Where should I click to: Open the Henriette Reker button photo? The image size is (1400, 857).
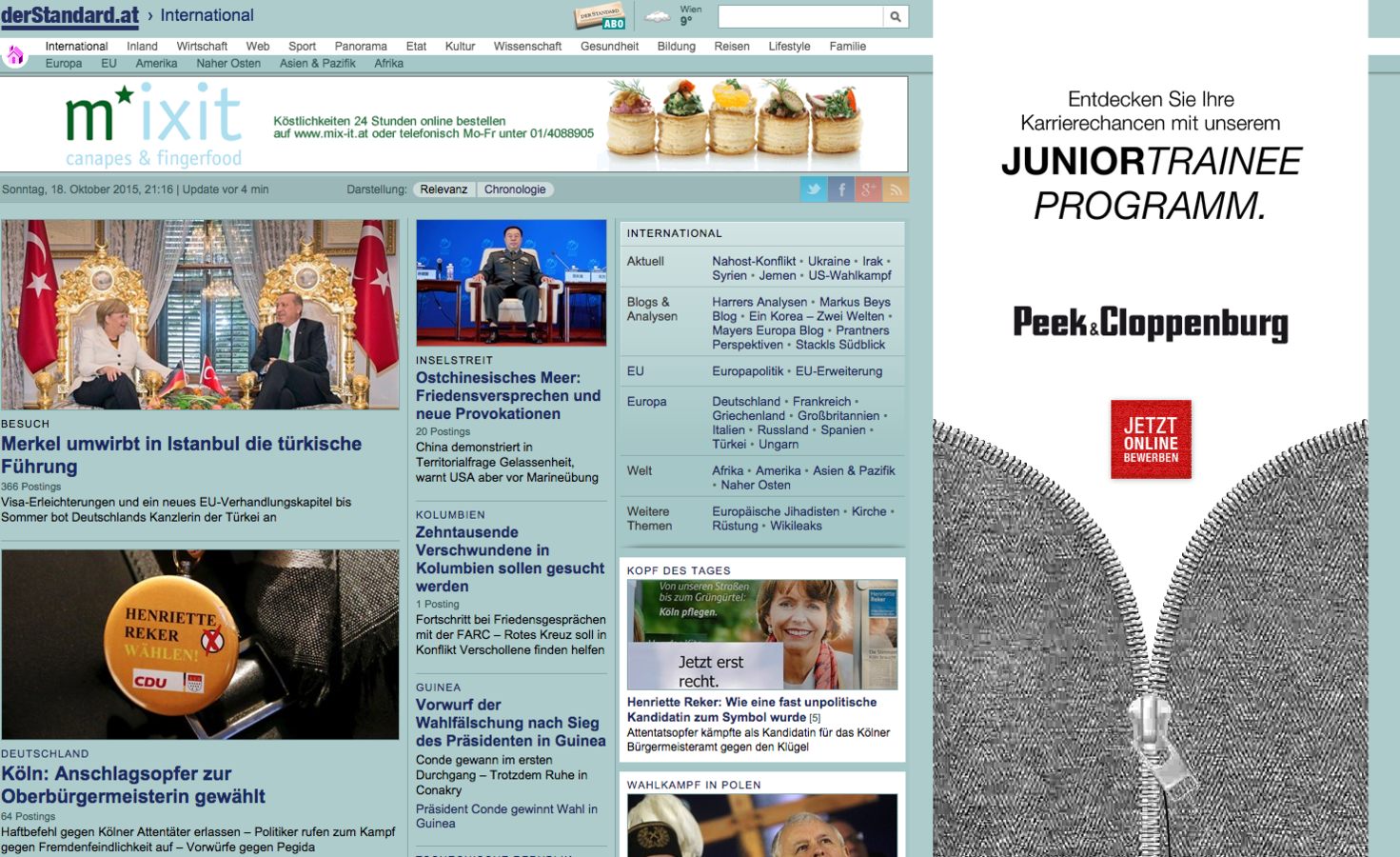200,644
